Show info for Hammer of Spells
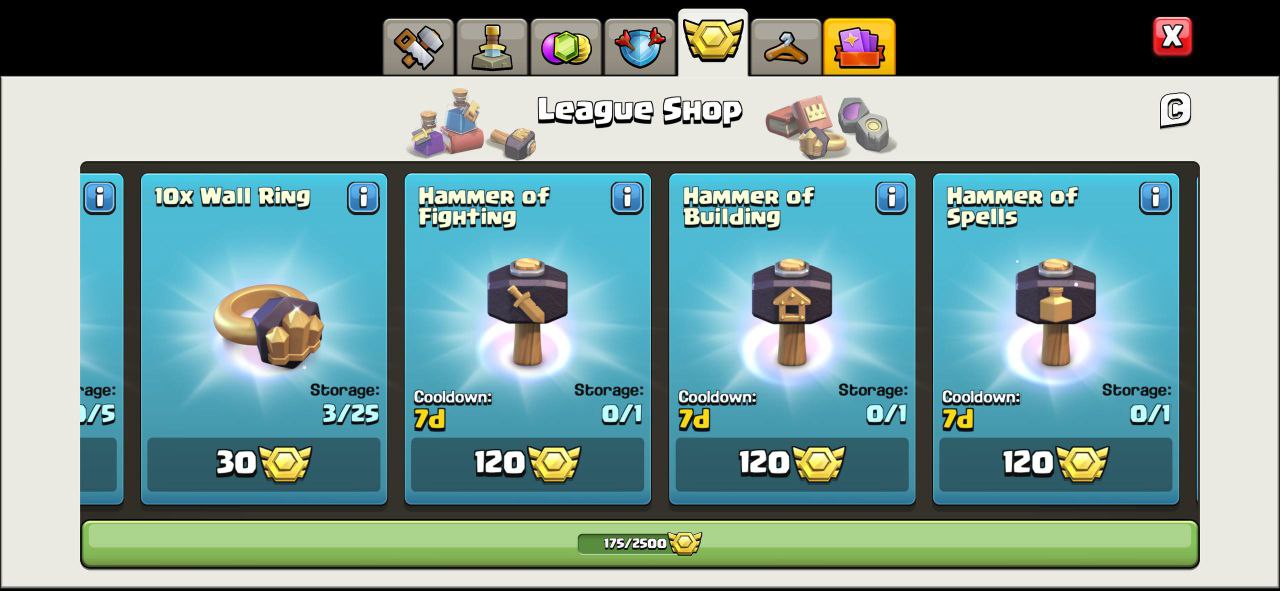Image resolution: width=1280 pixels, height=591 pixels. (1155, 198)
